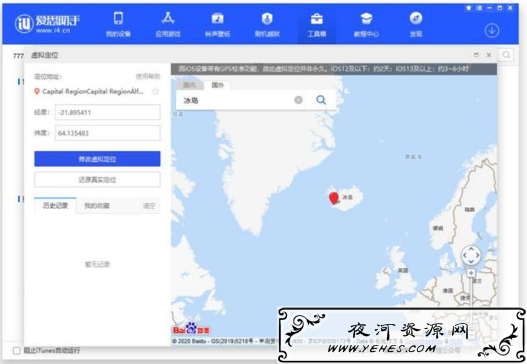Open the discover compass icon
This screenshot has width=527, height=364.
416,18
